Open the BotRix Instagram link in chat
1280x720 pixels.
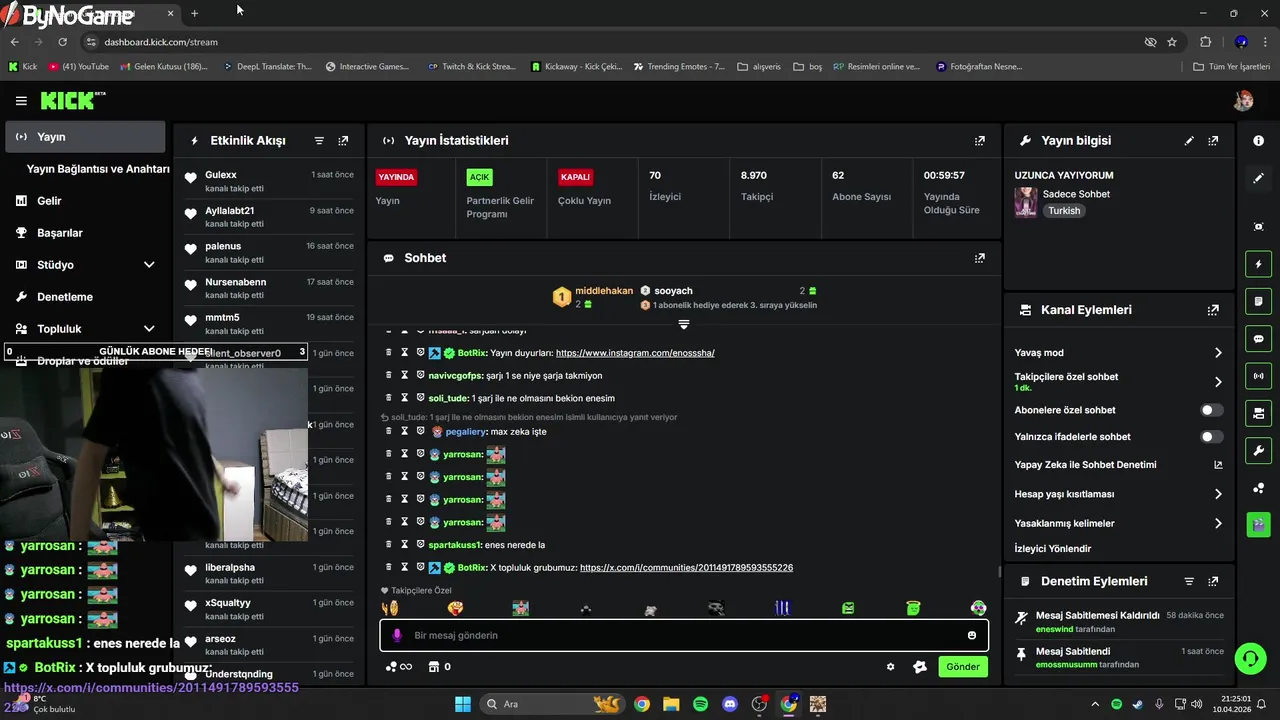pyautogui.click(x=635, y=353)
